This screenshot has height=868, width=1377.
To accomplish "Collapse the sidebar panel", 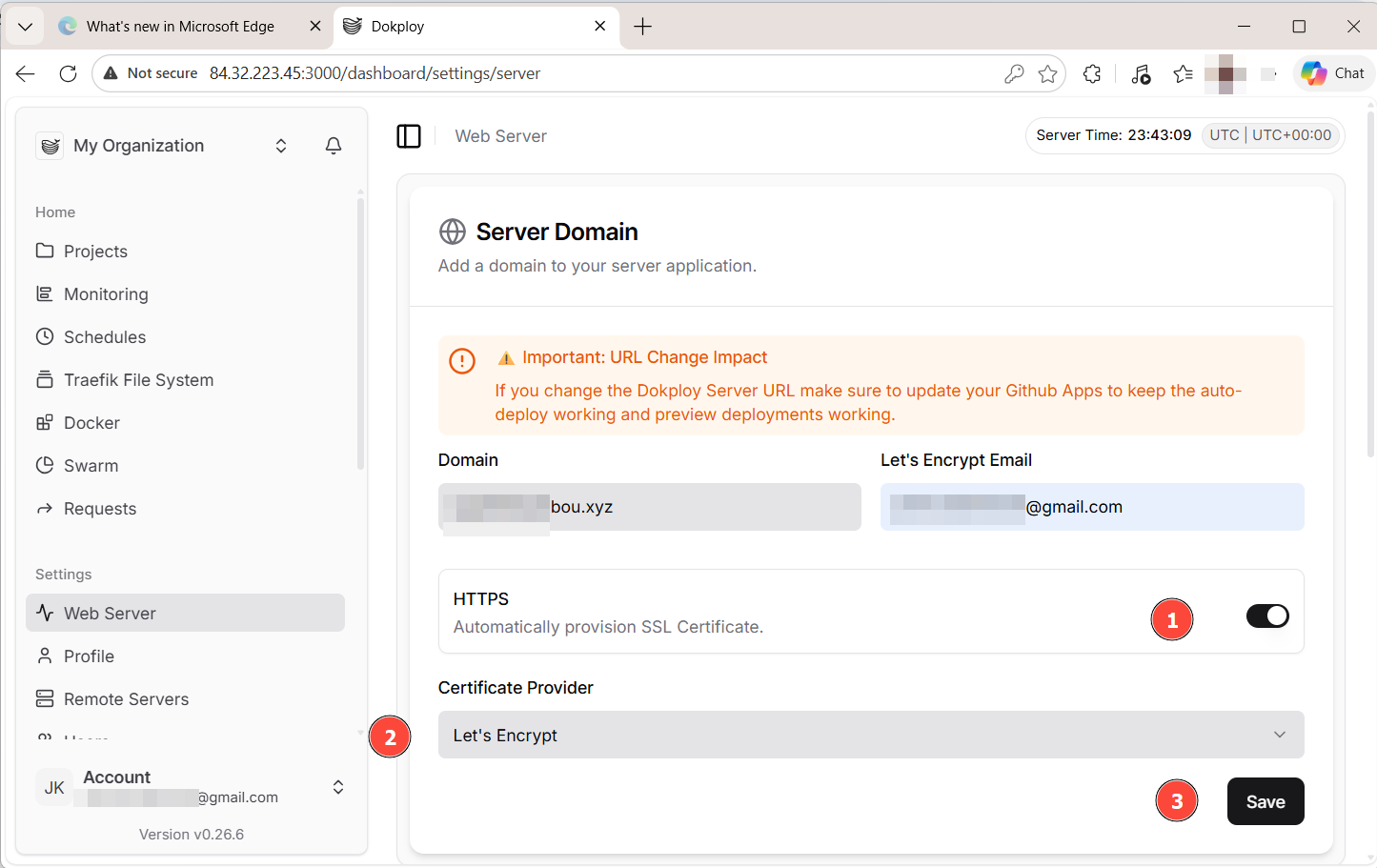I will 408,135.
